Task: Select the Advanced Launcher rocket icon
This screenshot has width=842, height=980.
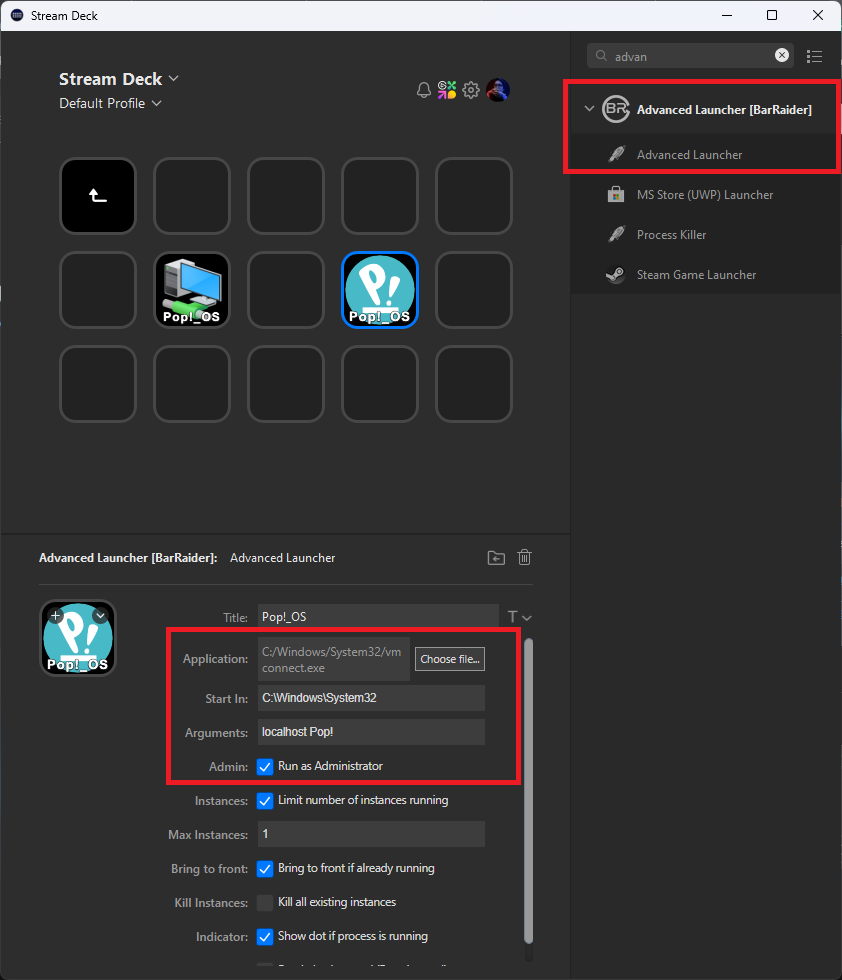Action: [616, 154]
